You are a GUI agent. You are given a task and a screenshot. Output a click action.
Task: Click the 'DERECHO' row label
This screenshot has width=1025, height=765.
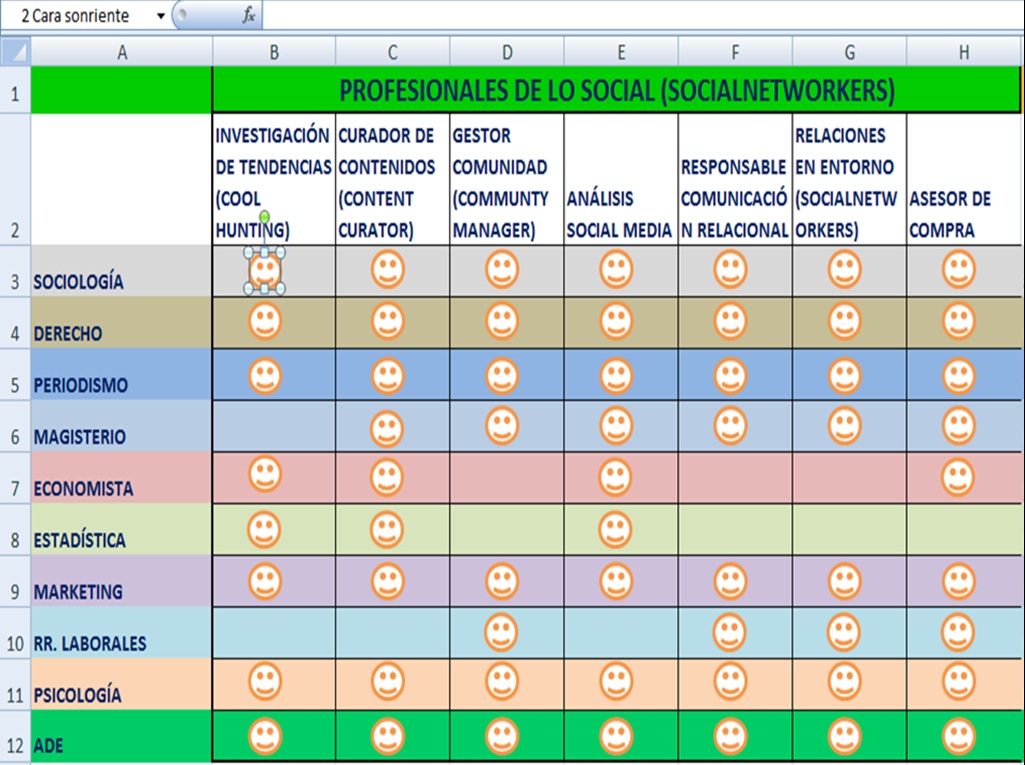[x=68, y=333]
